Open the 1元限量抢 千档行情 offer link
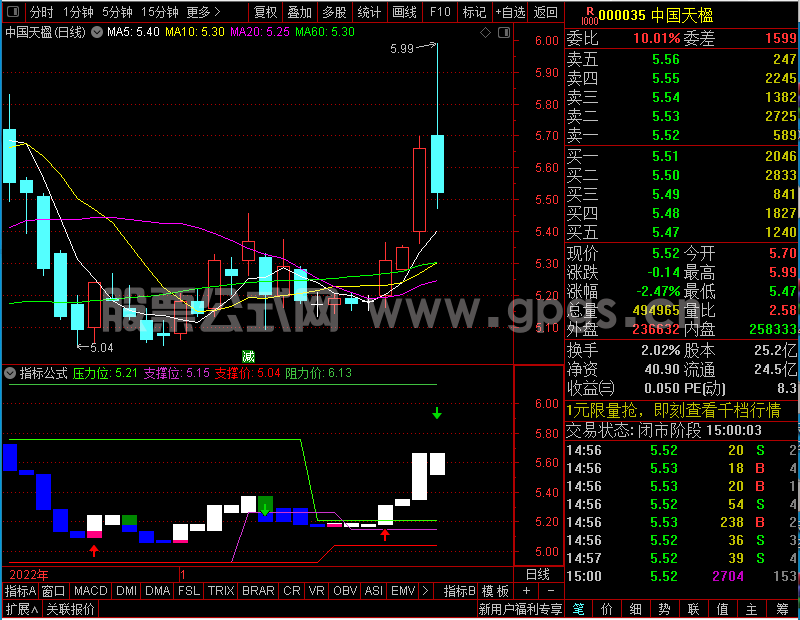The image size is (800, 620). pyautogui.click(x=673, y=410)
